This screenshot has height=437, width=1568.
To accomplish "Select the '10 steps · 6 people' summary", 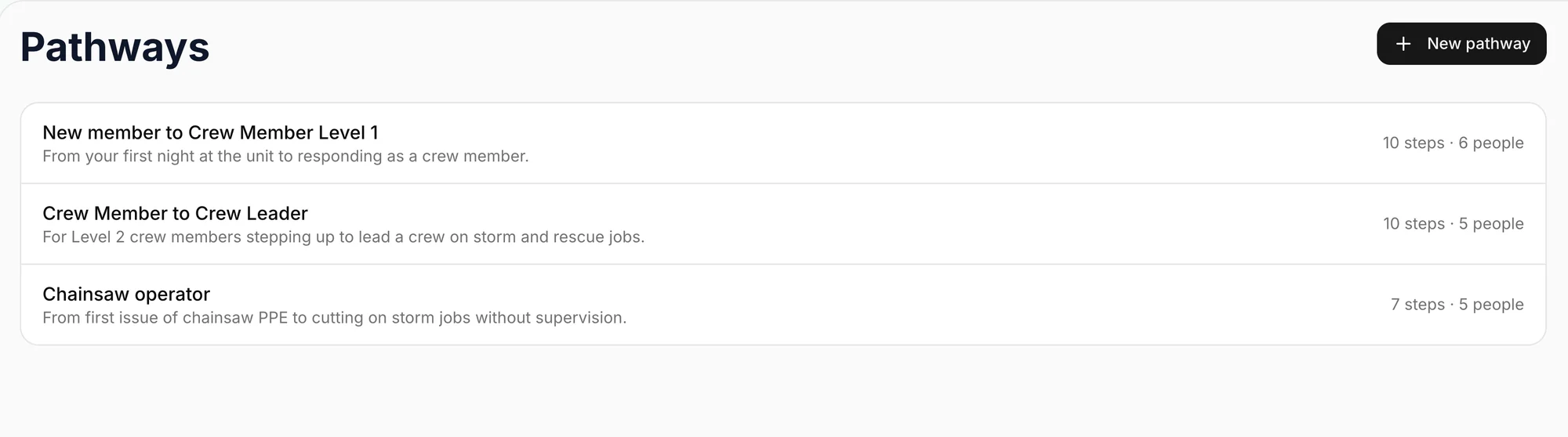I will 1453,143.
